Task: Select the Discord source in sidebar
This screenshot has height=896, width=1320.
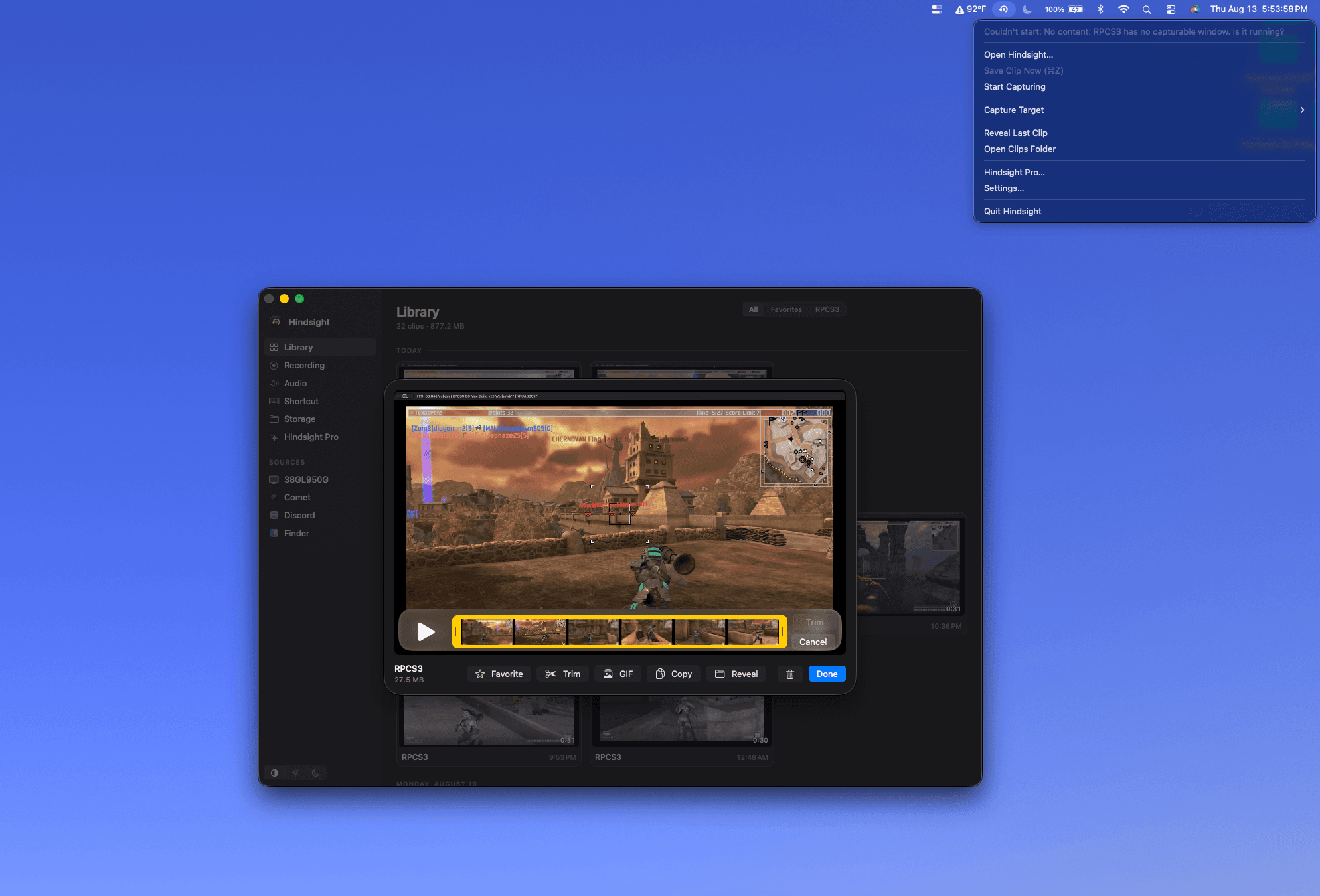Action: tap(320, 515)
